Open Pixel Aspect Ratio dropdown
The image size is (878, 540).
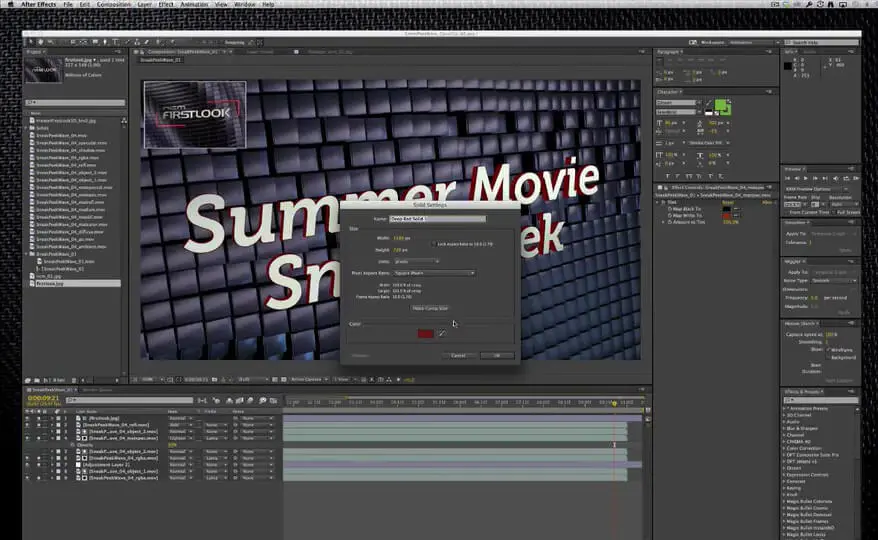pyautogui.click(x=434, y=273)
